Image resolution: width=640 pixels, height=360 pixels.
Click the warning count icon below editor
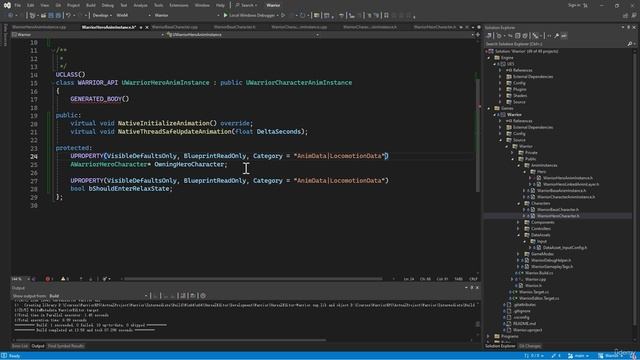coord(63,279)
